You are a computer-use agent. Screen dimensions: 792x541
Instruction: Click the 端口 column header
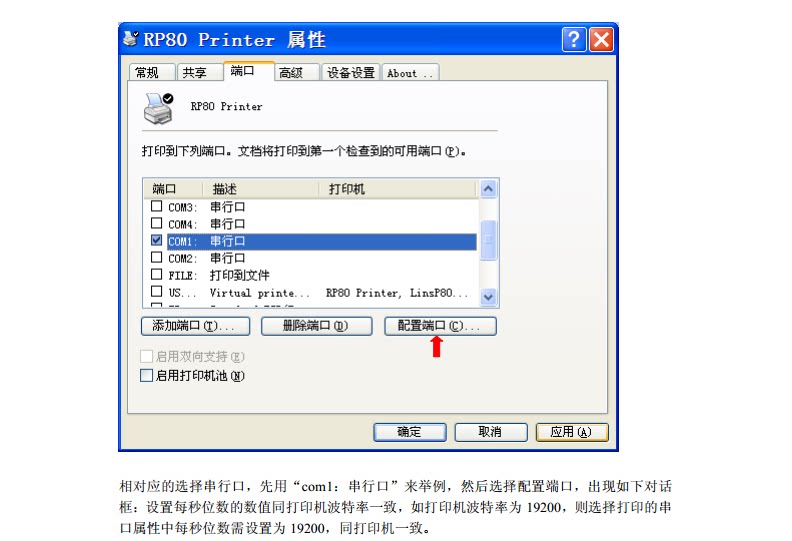coord(173,189)
